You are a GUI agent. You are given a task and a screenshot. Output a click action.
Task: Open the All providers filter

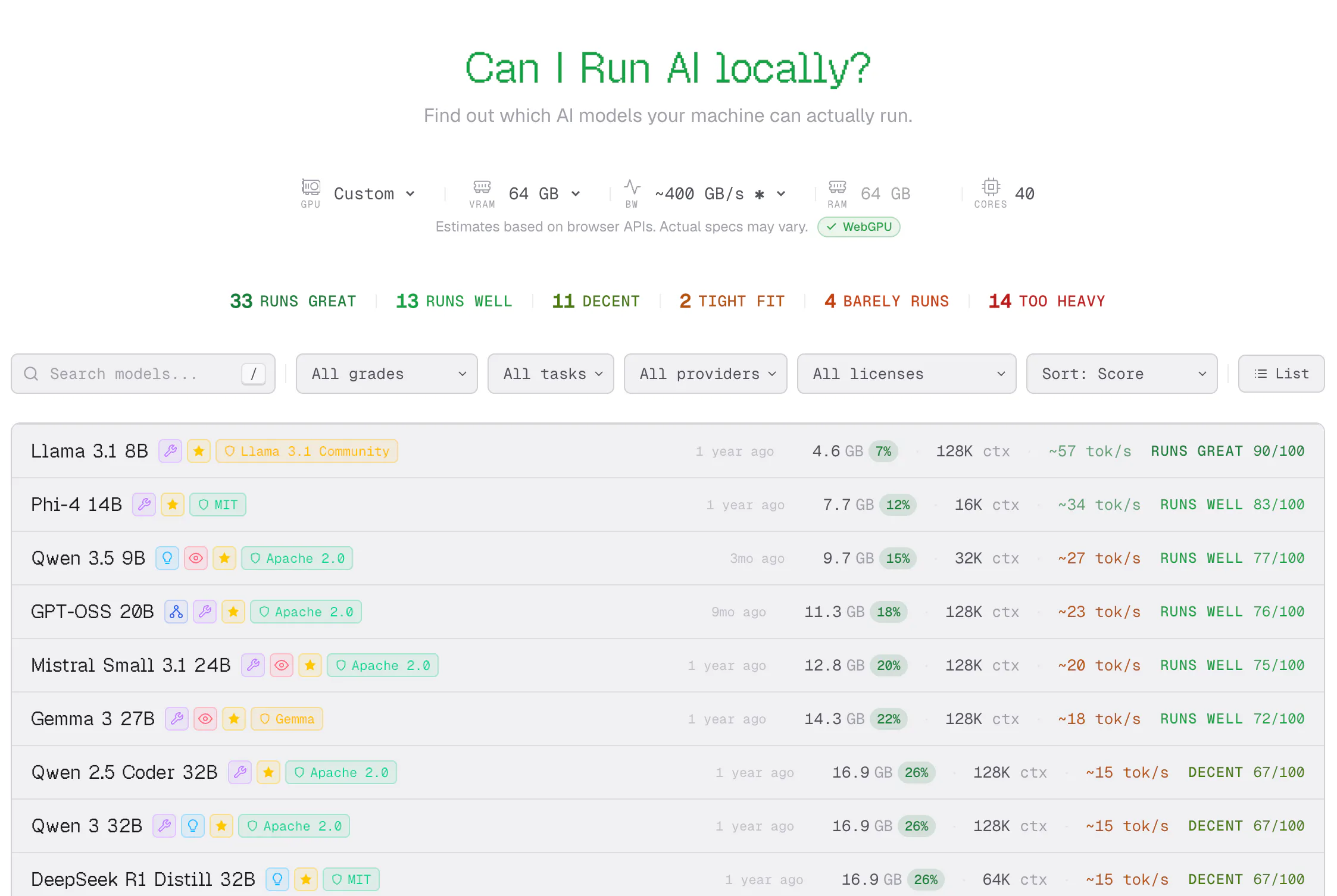coord(705,374)
